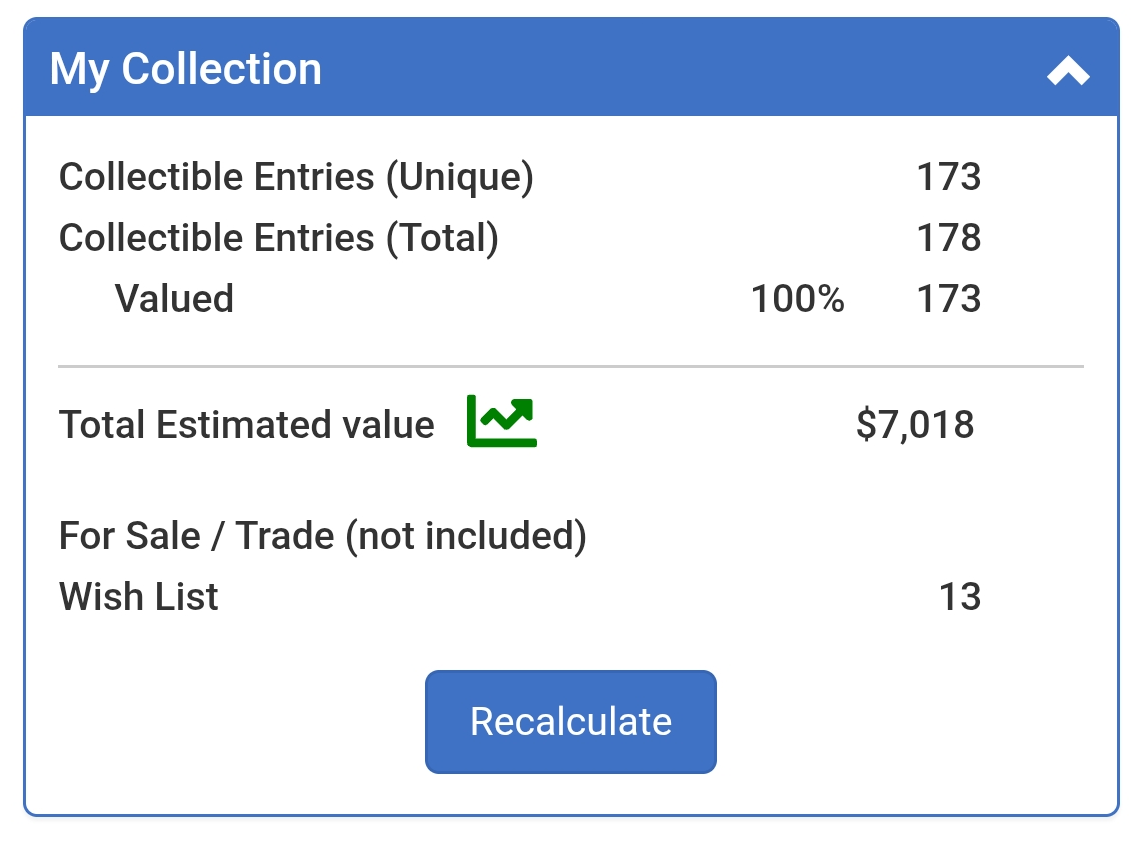Image resolution: width=1139 pixels, height=844 pixels.
Task: Collapse the My Collection panel chevron
Action: (x=1068, y=70)
